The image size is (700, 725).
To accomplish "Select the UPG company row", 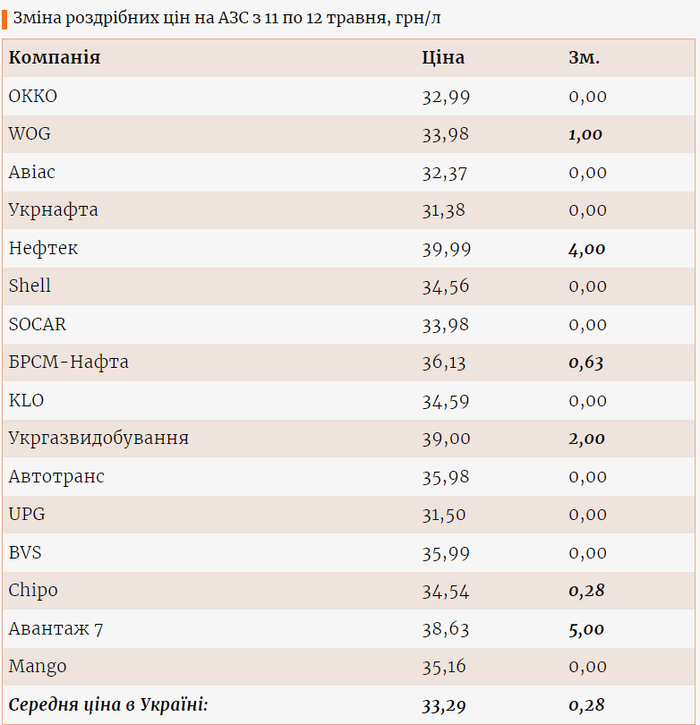I will [26, 514].
